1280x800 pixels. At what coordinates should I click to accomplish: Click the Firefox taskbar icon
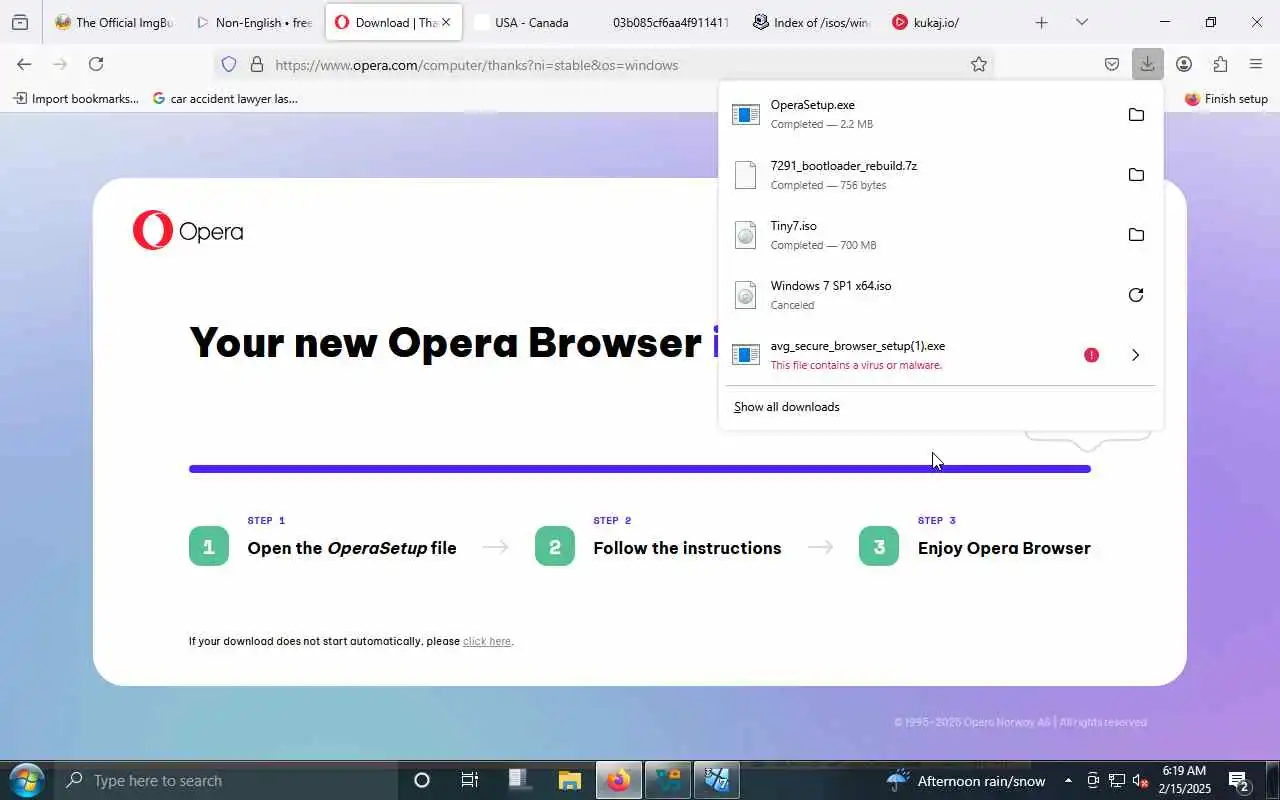[619, 780]
